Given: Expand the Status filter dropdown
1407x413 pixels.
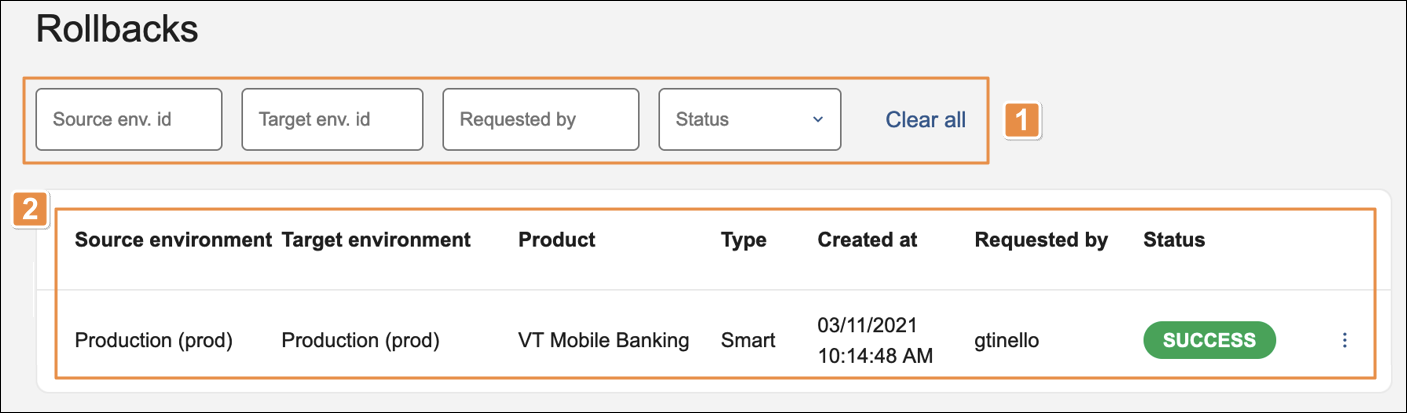Looking at the screenshot, I should [x=749, y=120].
